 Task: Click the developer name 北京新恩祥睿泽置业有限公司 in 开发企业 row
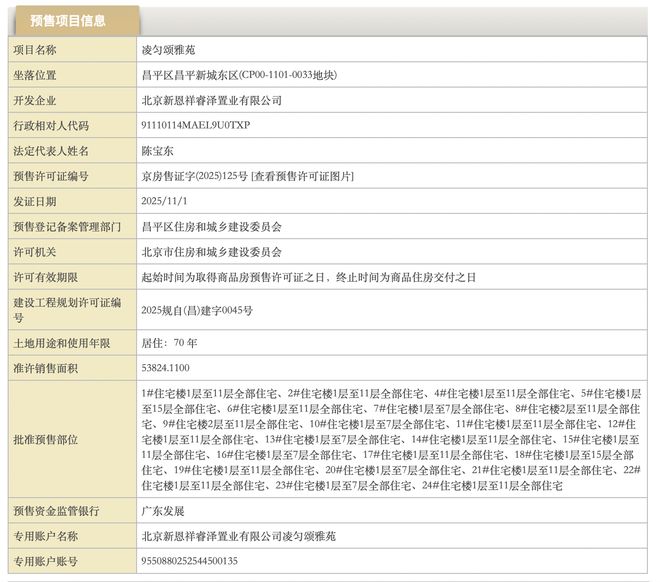point(212,100)
